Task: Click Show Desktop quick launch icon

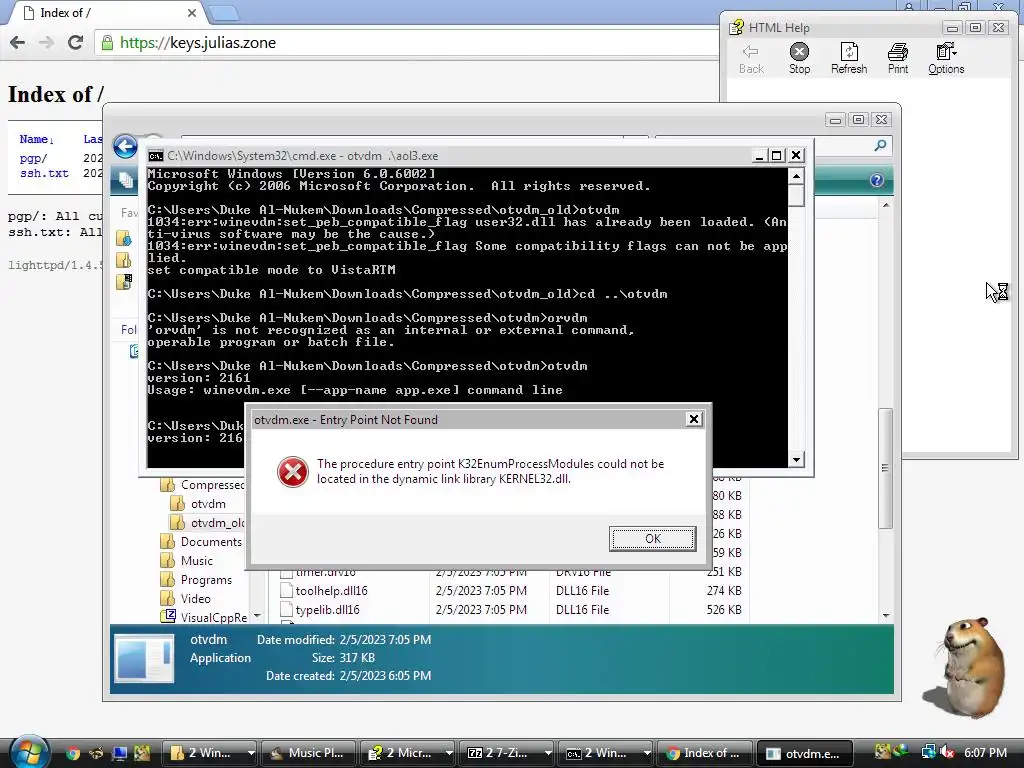Action: click(x=119, y=753)
